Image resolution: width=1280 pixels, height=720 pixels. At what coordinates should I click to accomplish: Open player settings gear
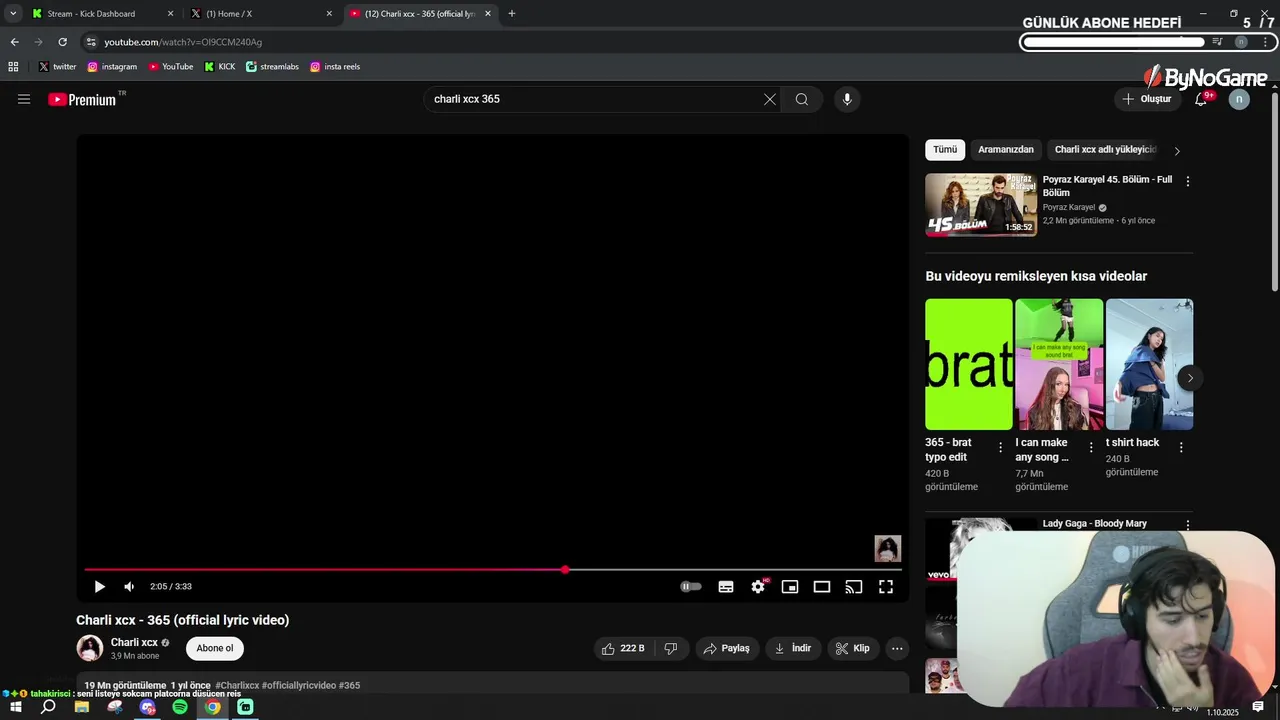(x=758, y=587)
